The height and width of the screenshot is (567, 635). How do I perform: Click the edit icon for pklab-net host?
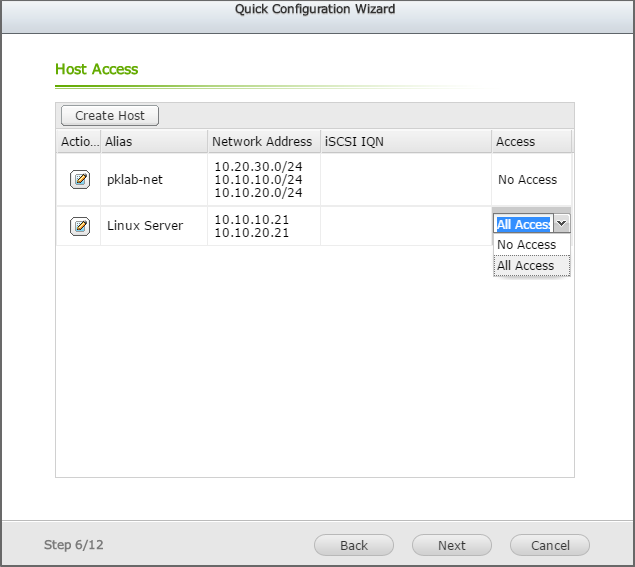(x=79, y=180)
